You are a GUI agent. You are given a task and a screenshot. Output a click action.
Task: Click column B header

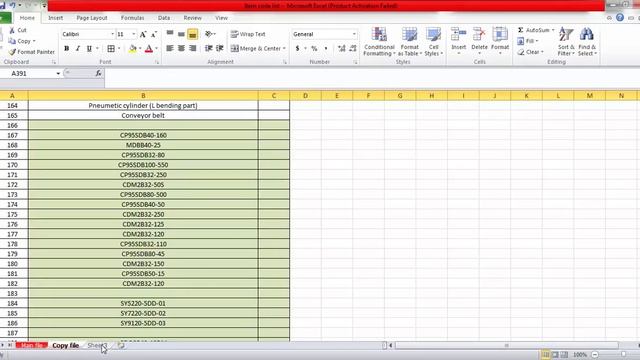143,96
